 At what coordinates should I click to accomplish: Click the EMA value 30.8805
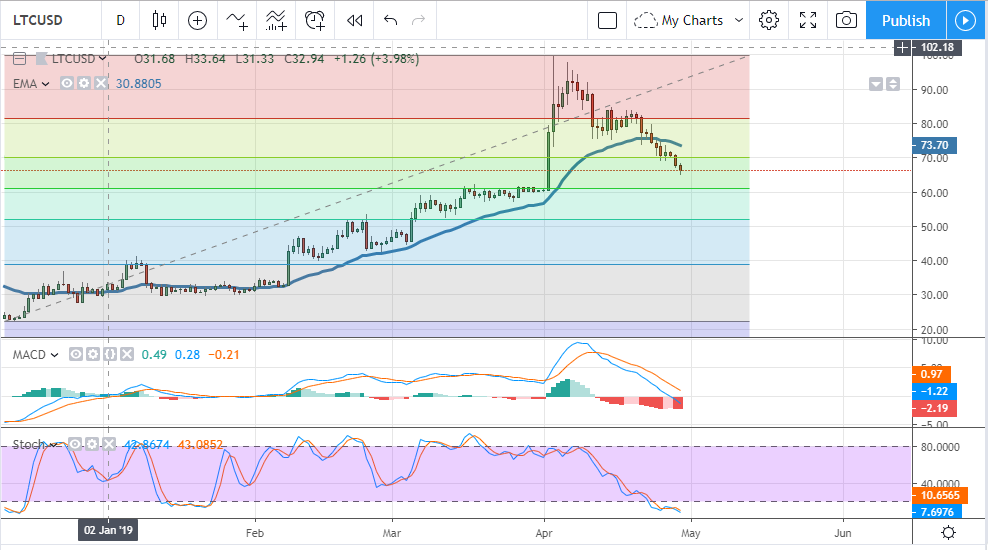[138, 84]
